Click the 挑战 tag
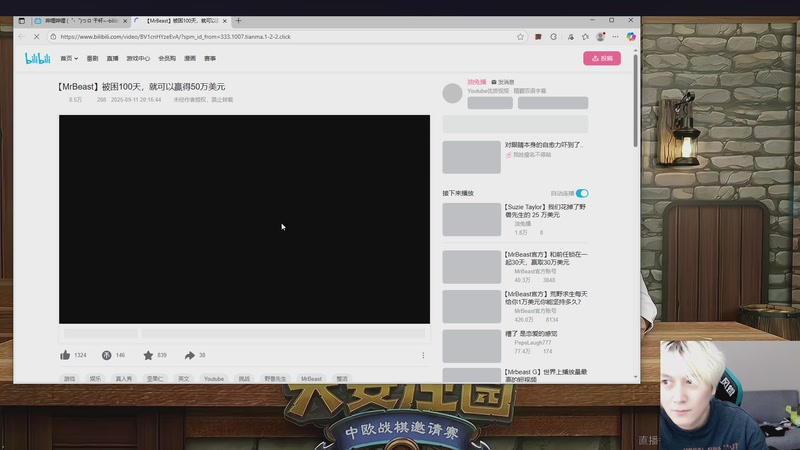Image resolution: width=800 pixels, height=450 pixels. [244, 379]
